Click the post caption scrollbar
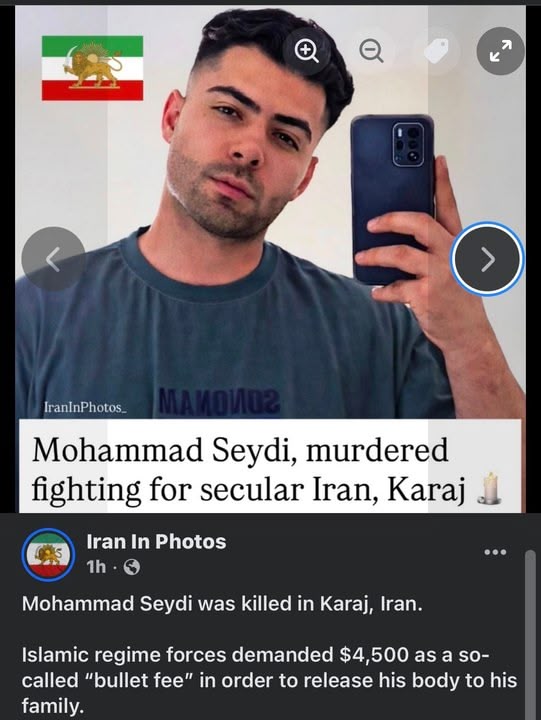Image resolution: width=541 pixels, height=720 pixels. pos(530,634)
